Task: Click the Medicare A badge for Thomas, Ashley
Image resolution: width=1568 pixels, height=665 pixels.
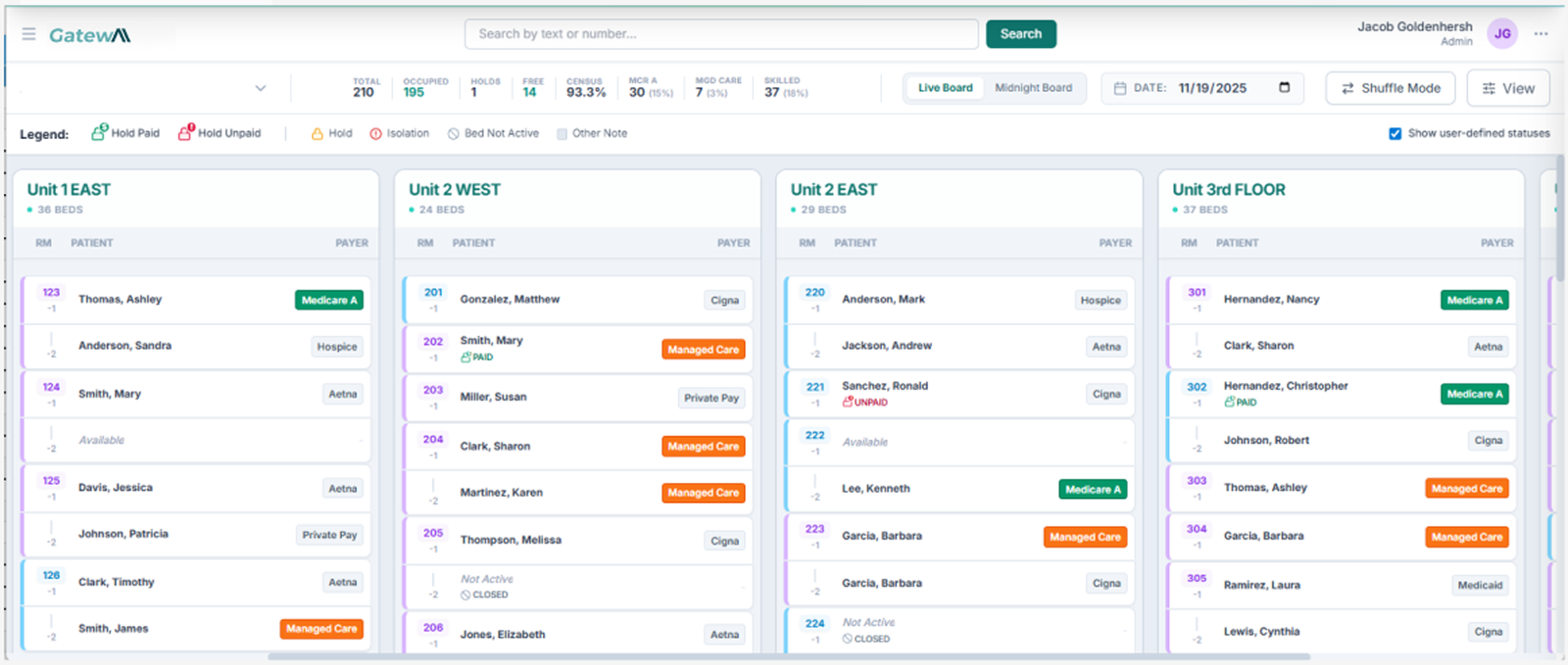Action: (x=328, y=300)
